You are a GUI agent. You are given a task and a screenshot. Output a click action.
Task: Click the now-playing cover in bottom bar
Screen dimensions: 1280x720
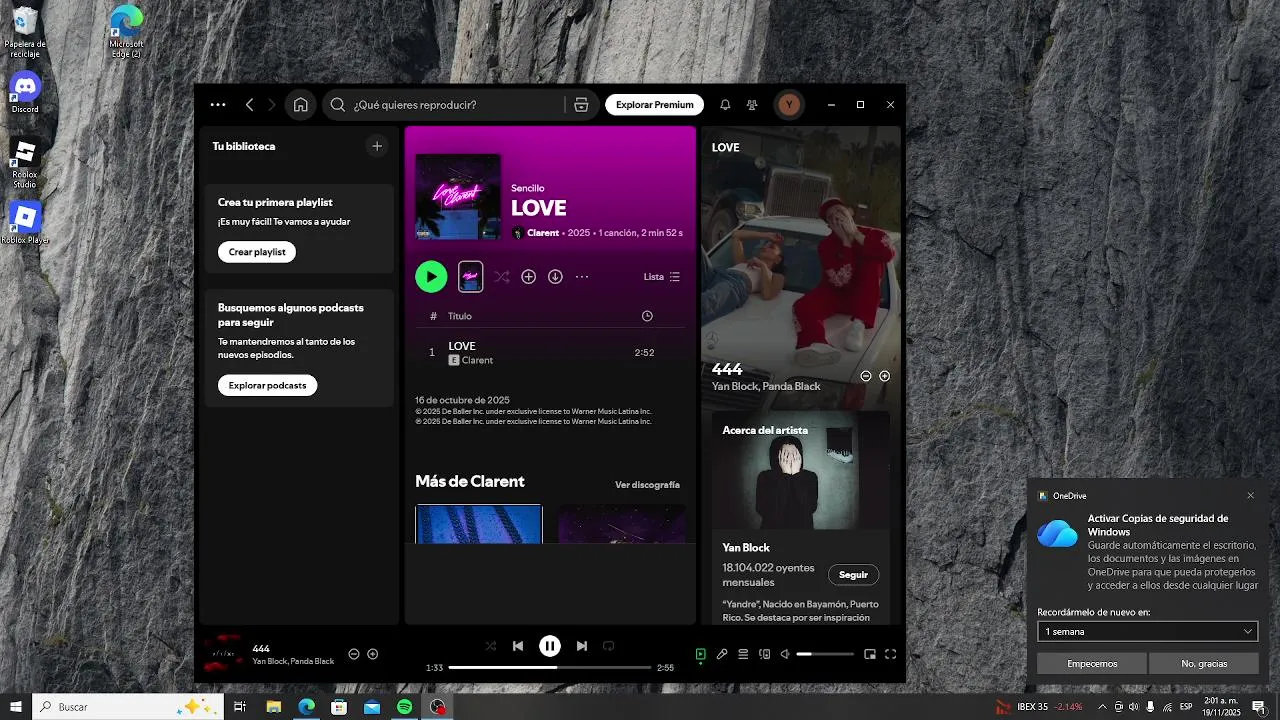222,655
